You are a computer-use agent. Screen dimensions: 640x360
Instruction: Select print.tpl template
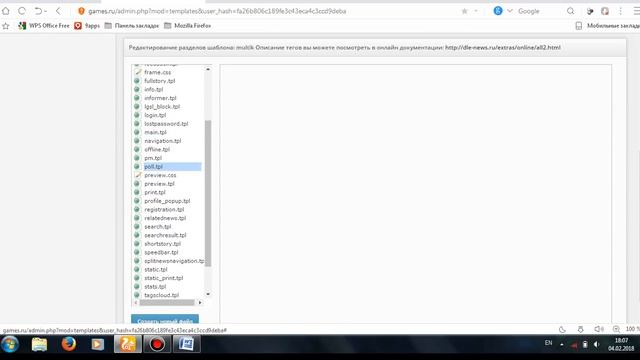155,192
